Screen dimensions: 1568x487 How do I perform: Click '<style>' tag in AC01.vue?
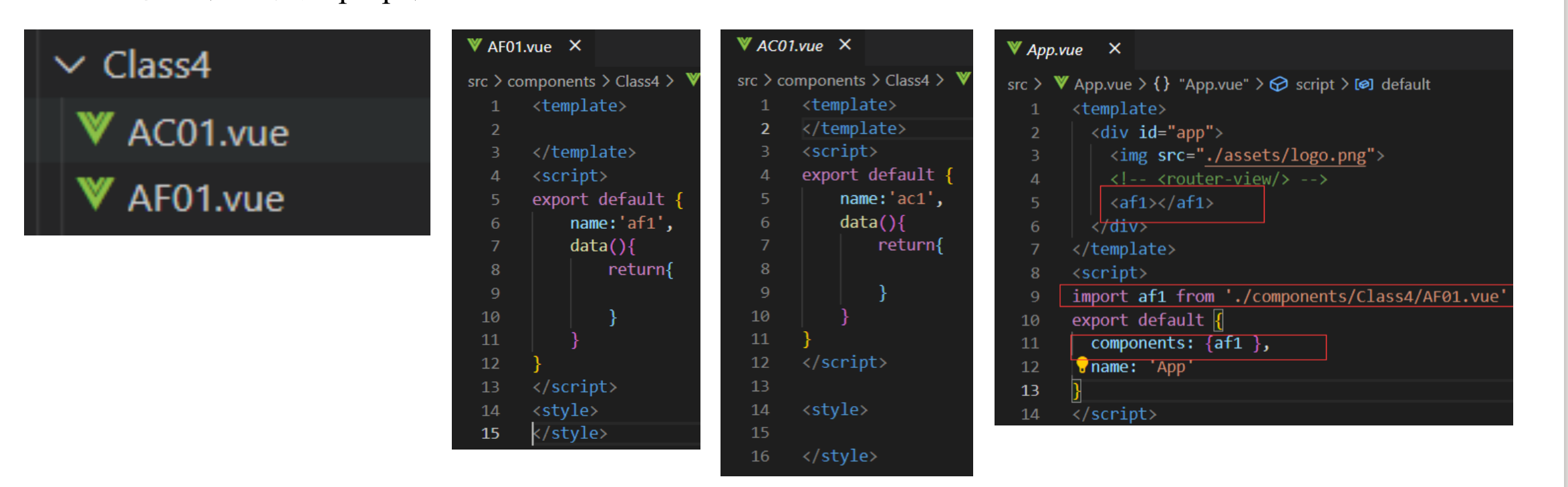click(x=835, y=409)
